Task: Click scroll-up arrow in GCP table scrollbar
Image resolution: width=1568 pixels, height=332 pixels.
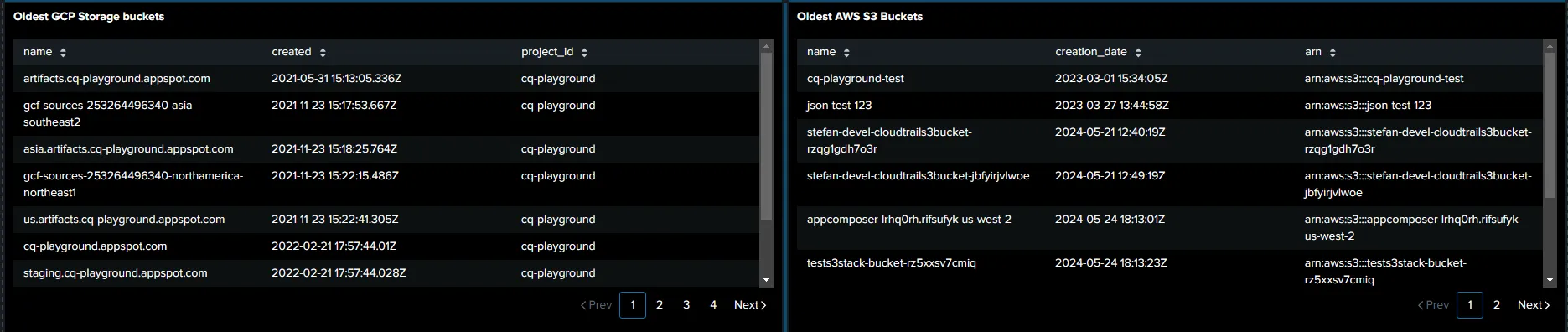Action: pyautogui.click(x=766, y=45)
